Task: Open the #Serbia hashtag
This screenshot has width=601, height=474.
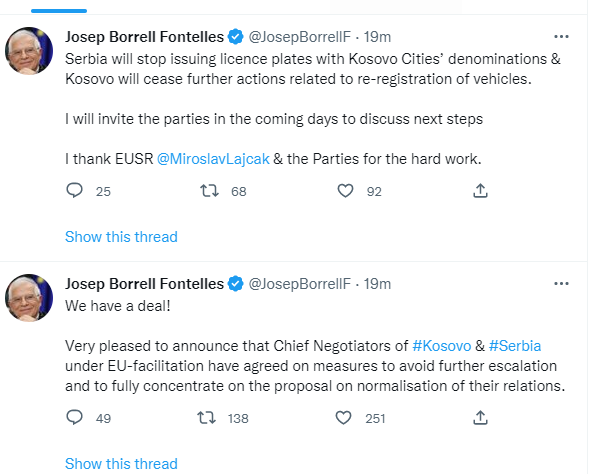Action: click(515, 346)
